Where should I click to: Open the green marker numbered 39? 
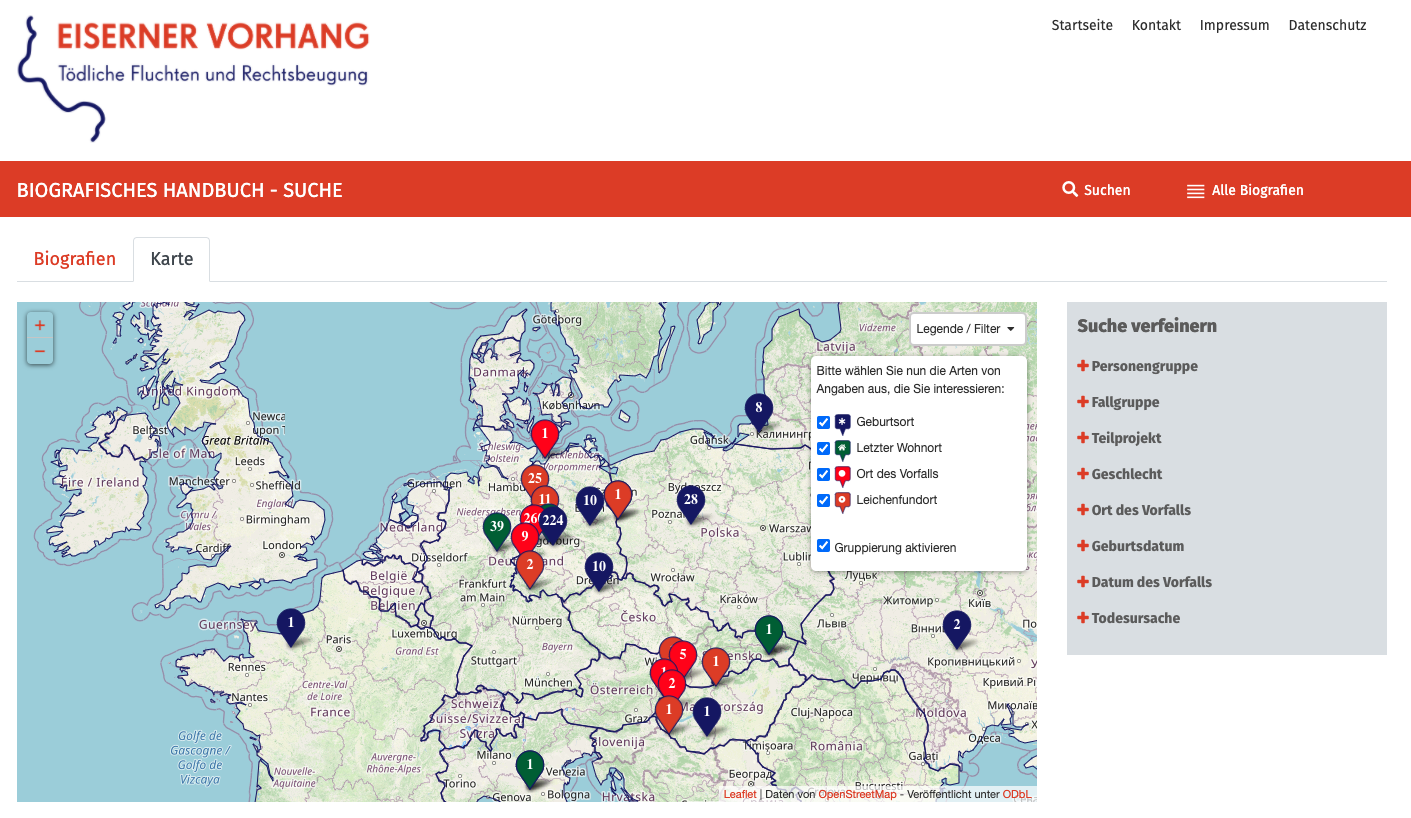pyautogui.click(x=496, y=530)
